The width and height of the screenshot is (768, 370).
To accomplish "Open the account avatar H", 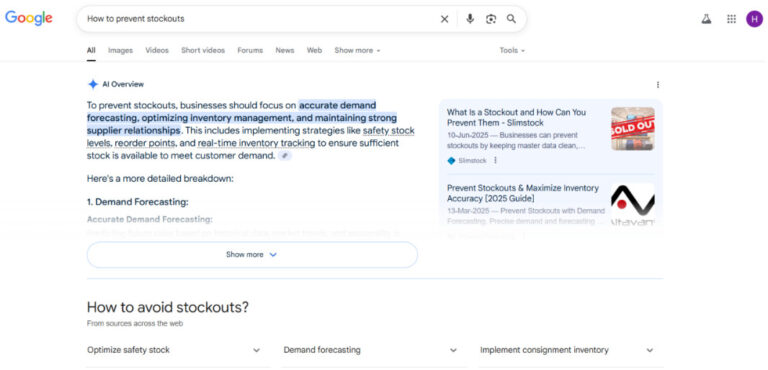I will (754, 19).
